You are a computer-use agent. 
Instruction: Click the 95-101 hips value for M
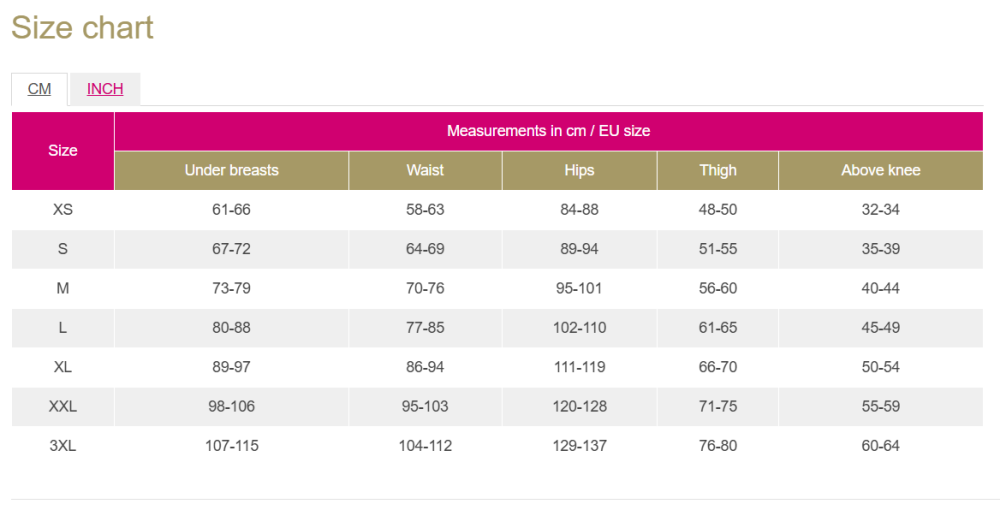(579, 288)
